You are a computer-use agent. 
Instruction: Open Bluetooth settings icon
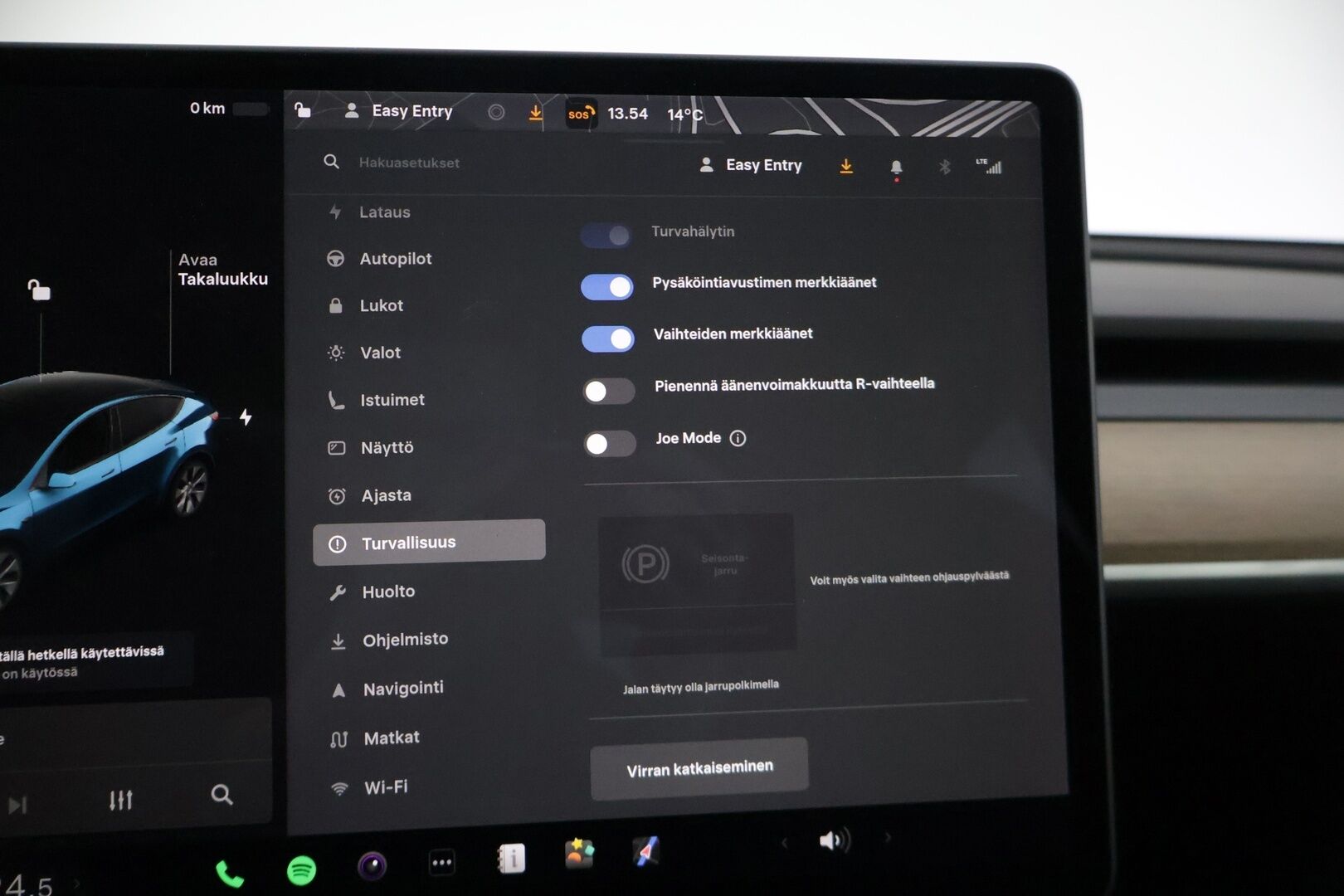pos(943,166)
